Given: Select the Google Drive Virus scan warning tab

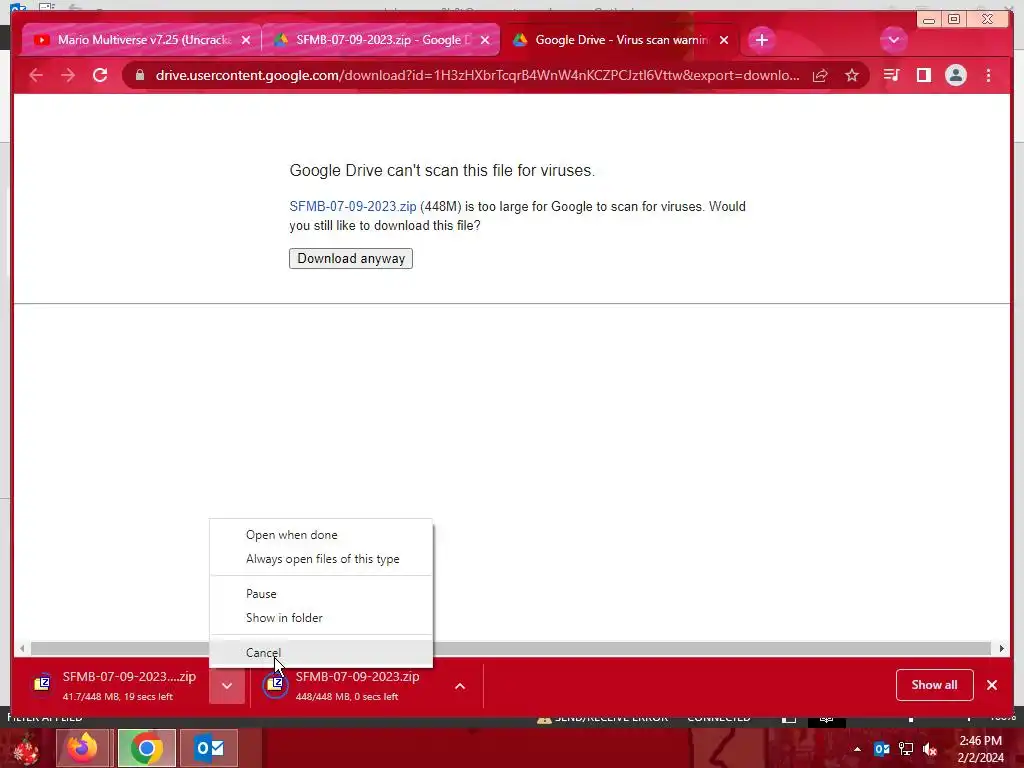Looking at the screenshot, I should tap(620, 40).
